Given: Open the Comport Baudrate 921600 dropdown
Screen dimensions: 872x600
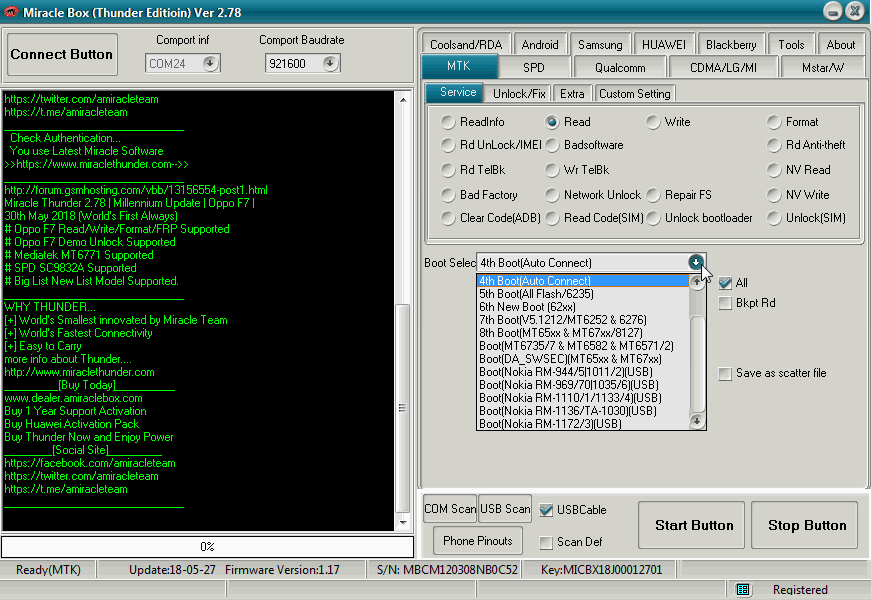Looking at the screenshot, I should 330,63.
